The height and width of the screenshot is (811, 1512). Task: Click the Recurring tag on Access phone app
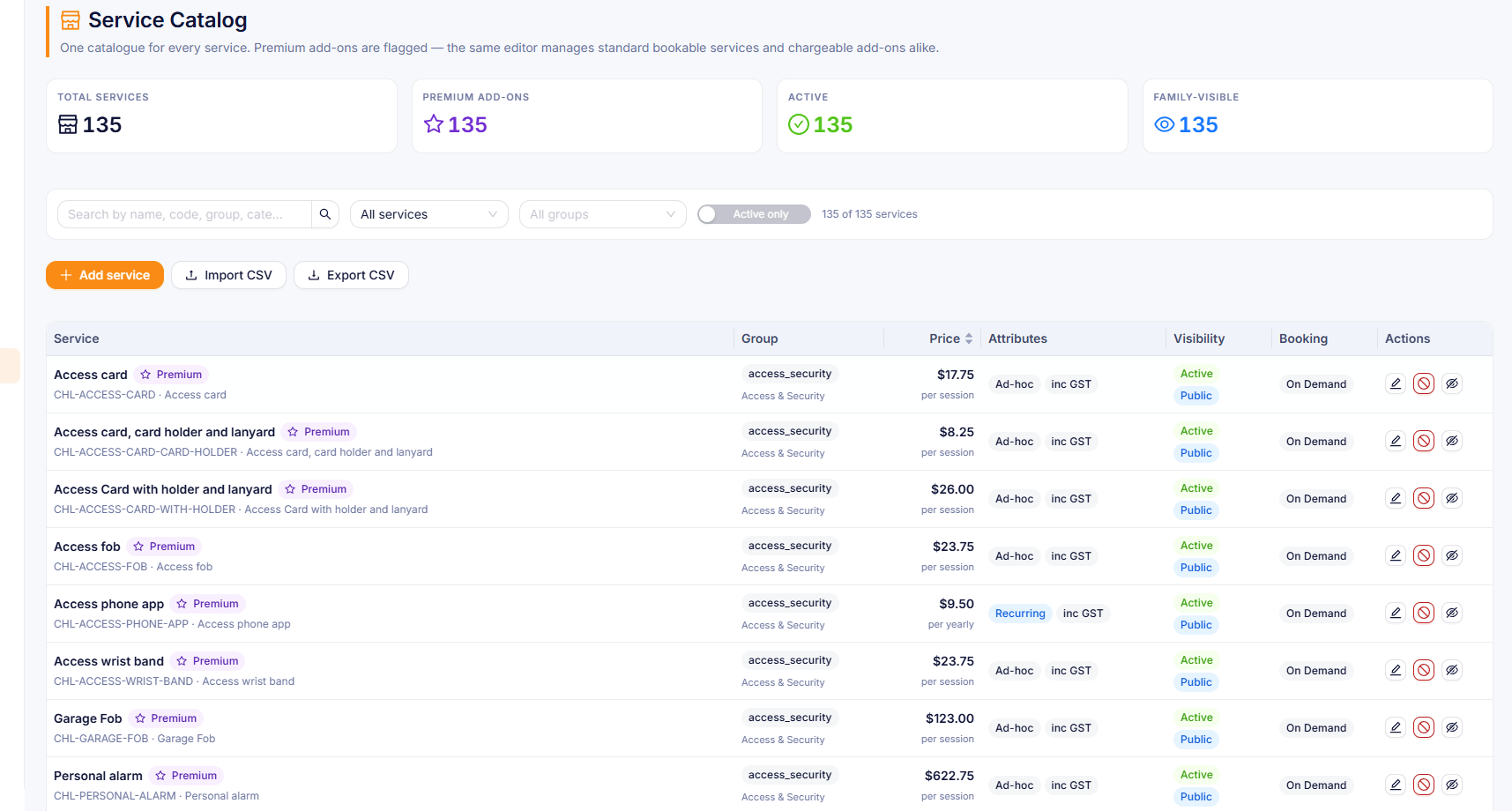(1020, 614)
